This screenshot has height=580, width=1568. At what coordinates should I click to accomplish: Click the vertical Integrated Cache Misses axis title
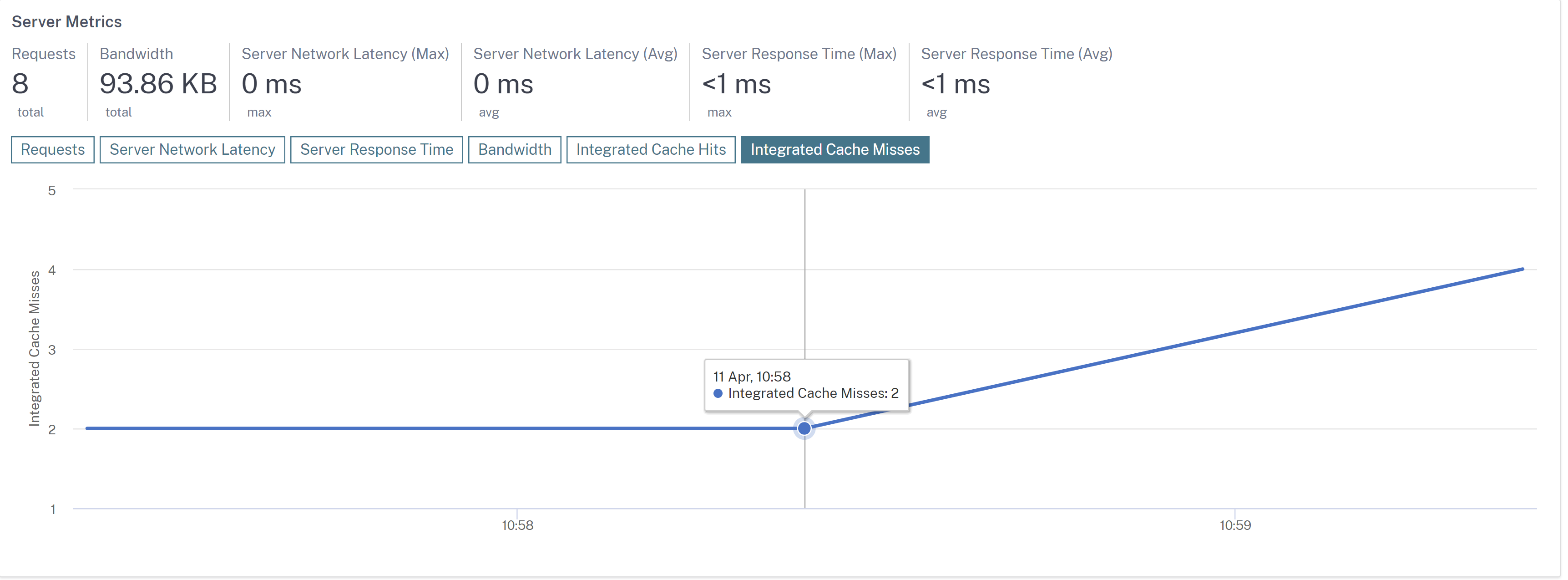click(x=34, y=348)
